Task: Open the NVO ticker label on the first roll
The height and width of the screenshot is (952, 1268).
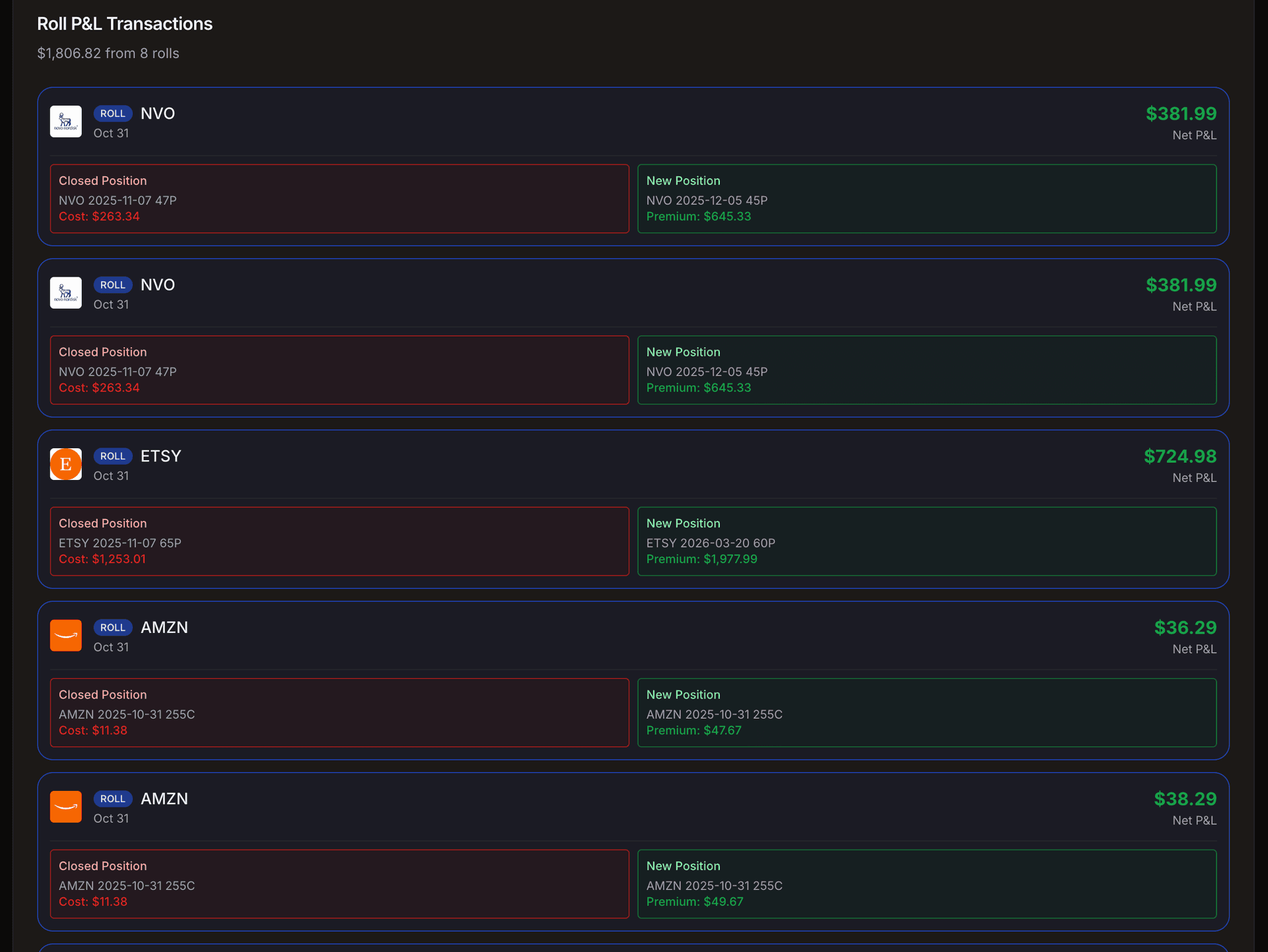Action: 158,113
